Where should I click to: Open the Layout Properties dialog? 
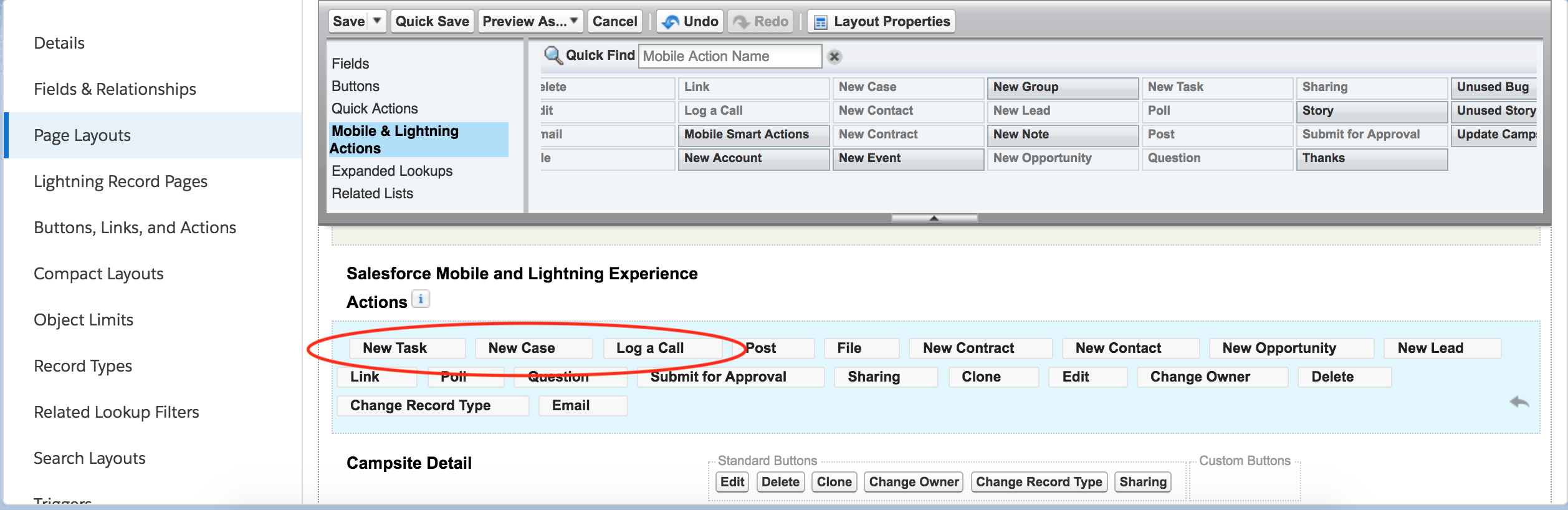click(x=881, y=22)
